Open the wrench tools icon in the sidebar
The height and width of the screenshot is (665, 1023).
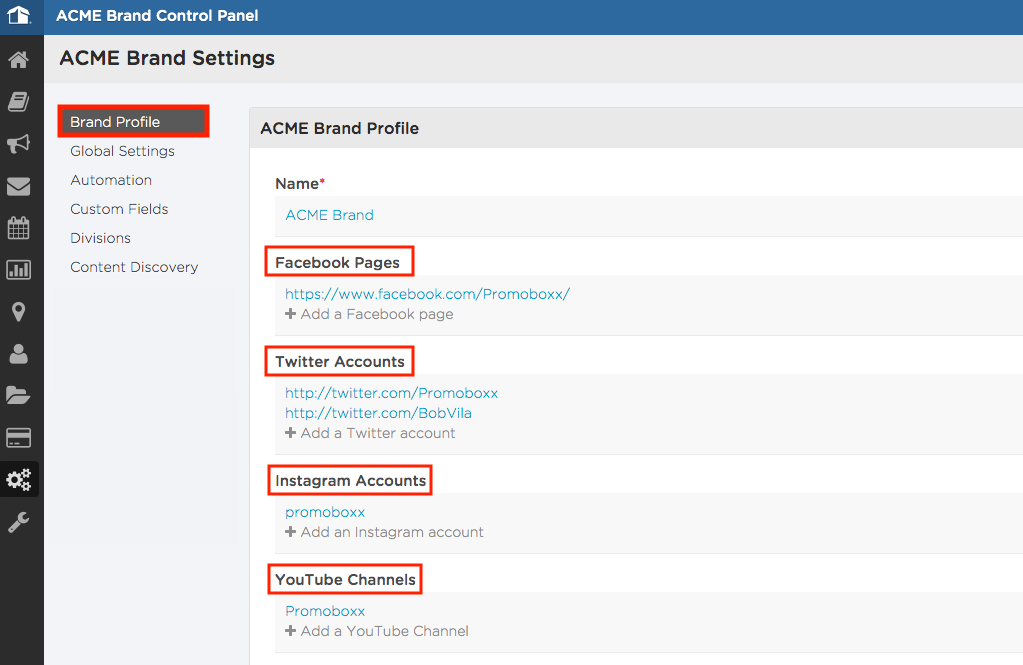tap(18, 522)
